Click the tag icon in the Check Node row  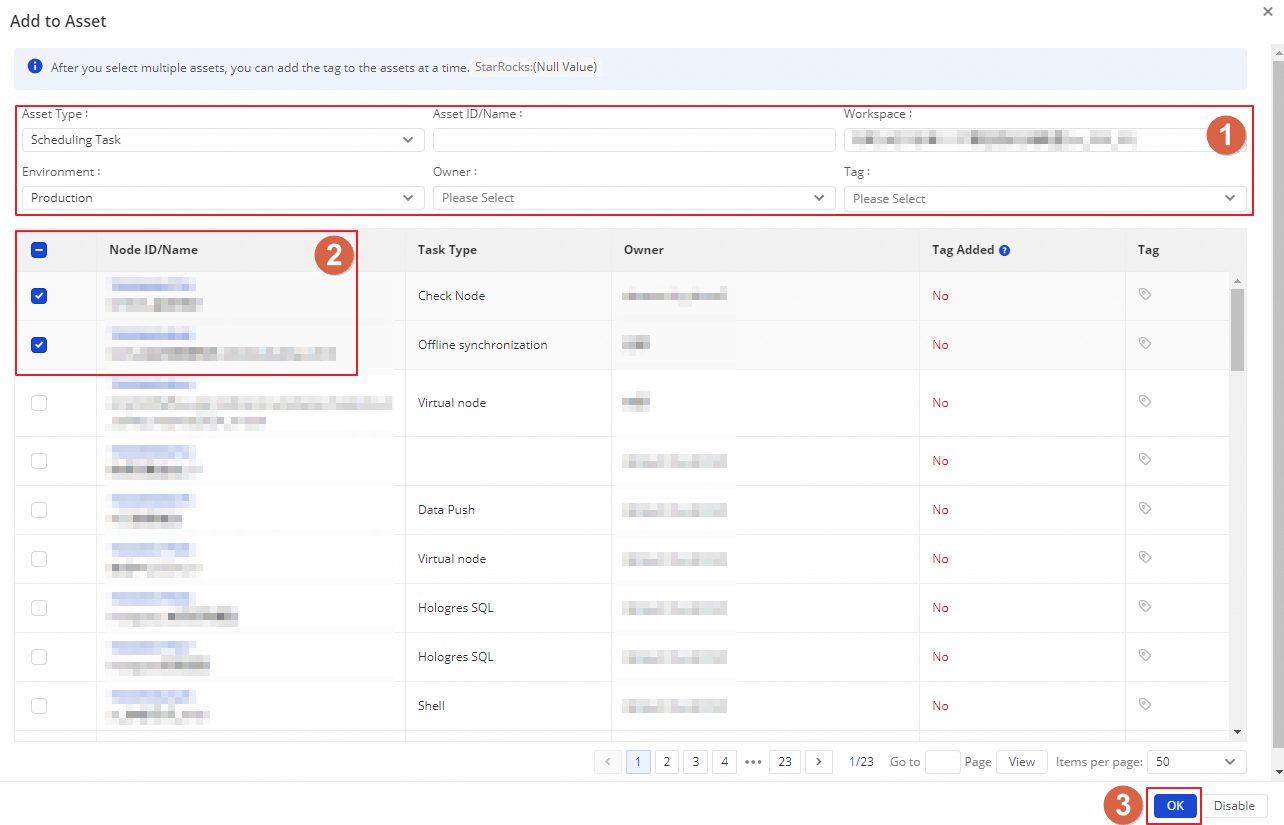tap(1145, 295)
